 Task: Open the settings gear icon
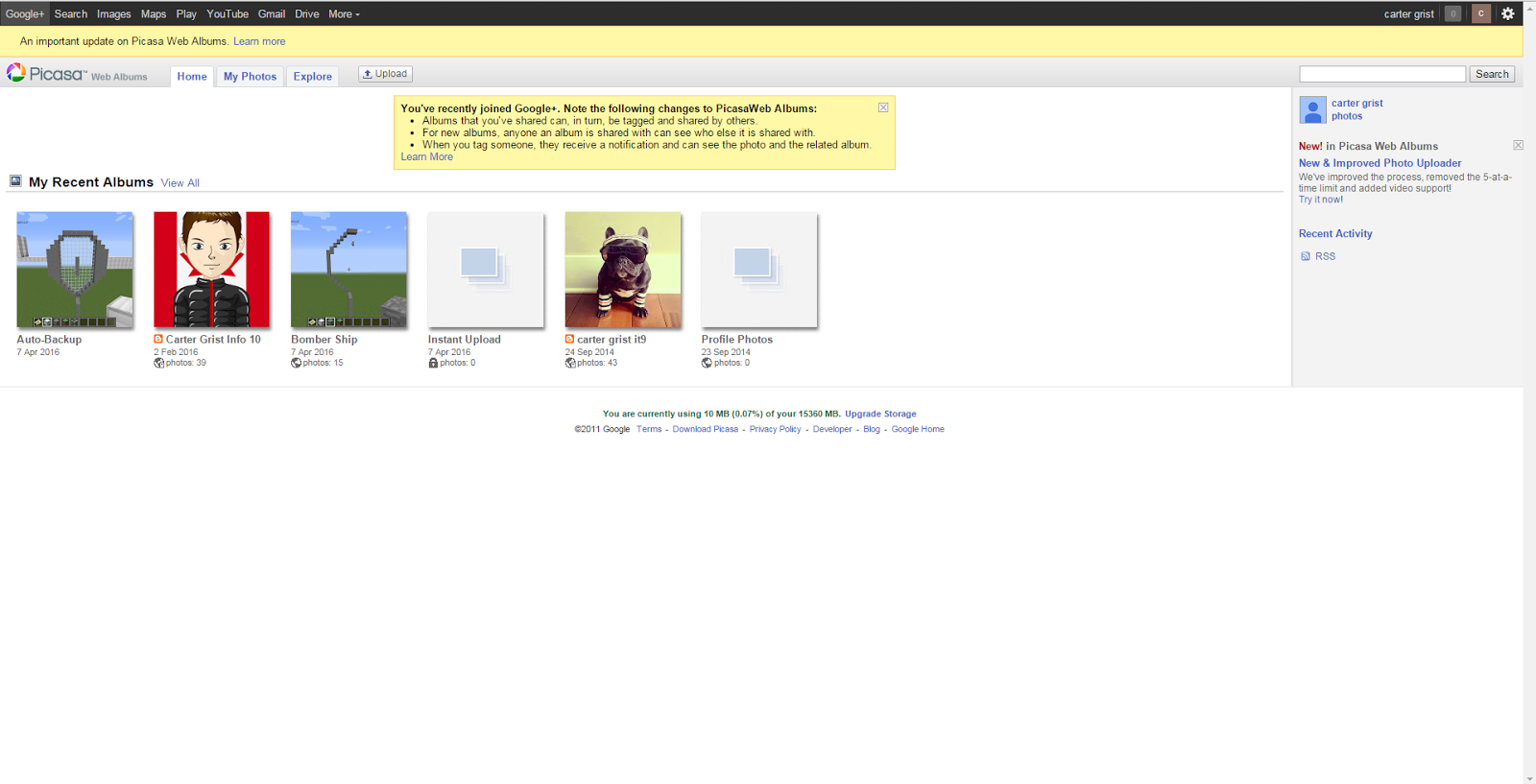pyautogui.click(x=1507, y=13)
